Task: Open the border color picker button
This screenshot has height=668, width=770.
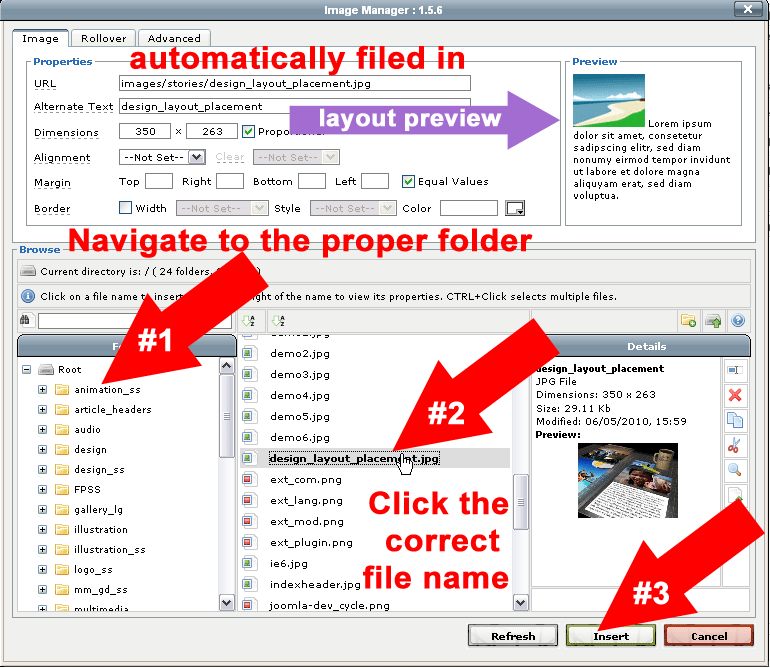Action: (515, 208)
